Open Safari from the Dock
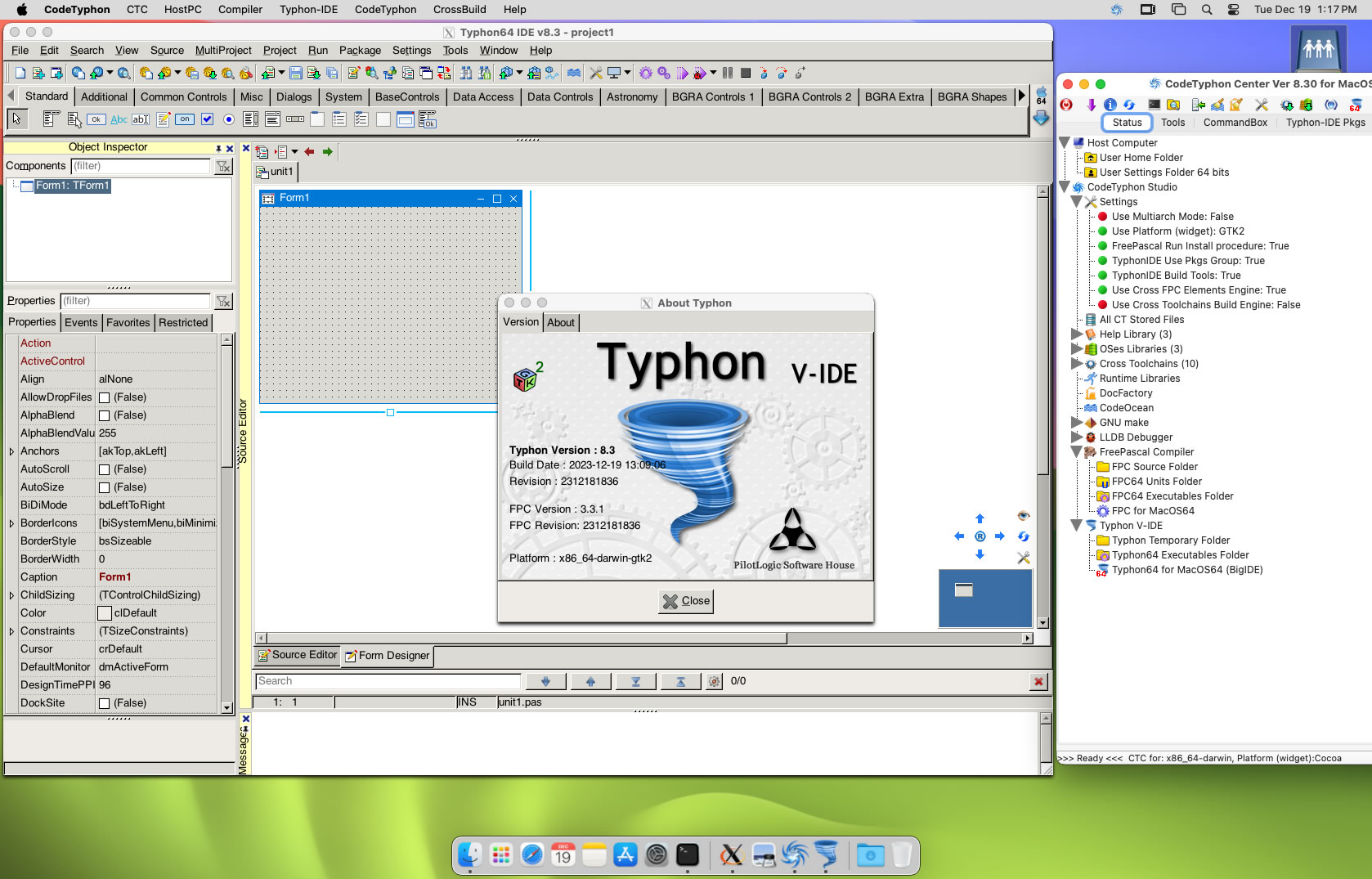1372x879 pixels. (532, 855)
